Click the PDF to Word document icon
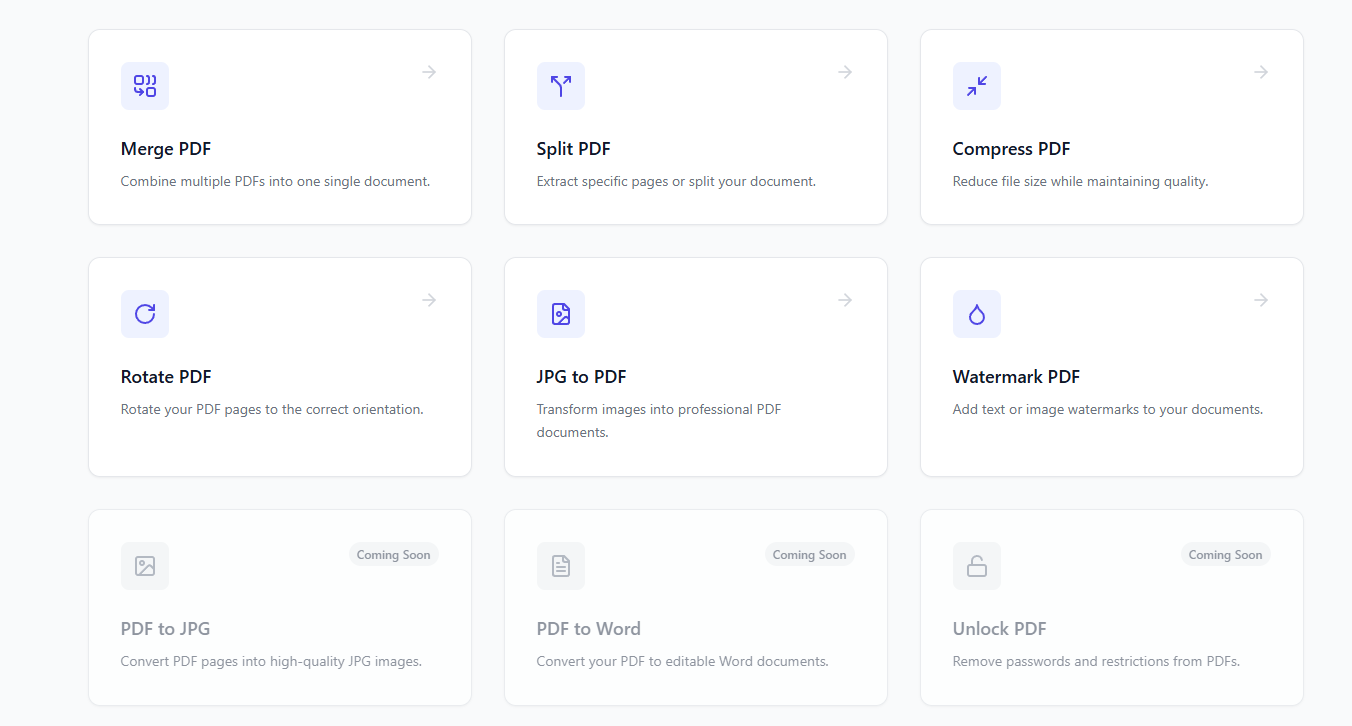 560,566
